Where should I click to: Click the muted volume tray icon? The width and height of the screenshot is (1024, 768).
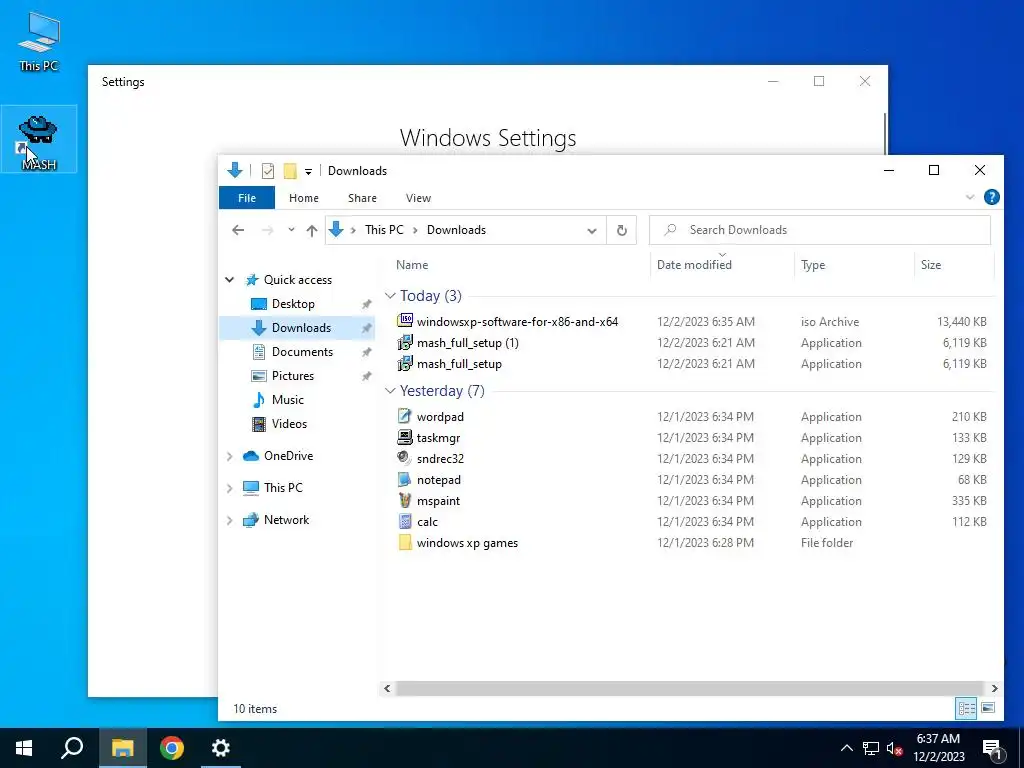point(895,748)
